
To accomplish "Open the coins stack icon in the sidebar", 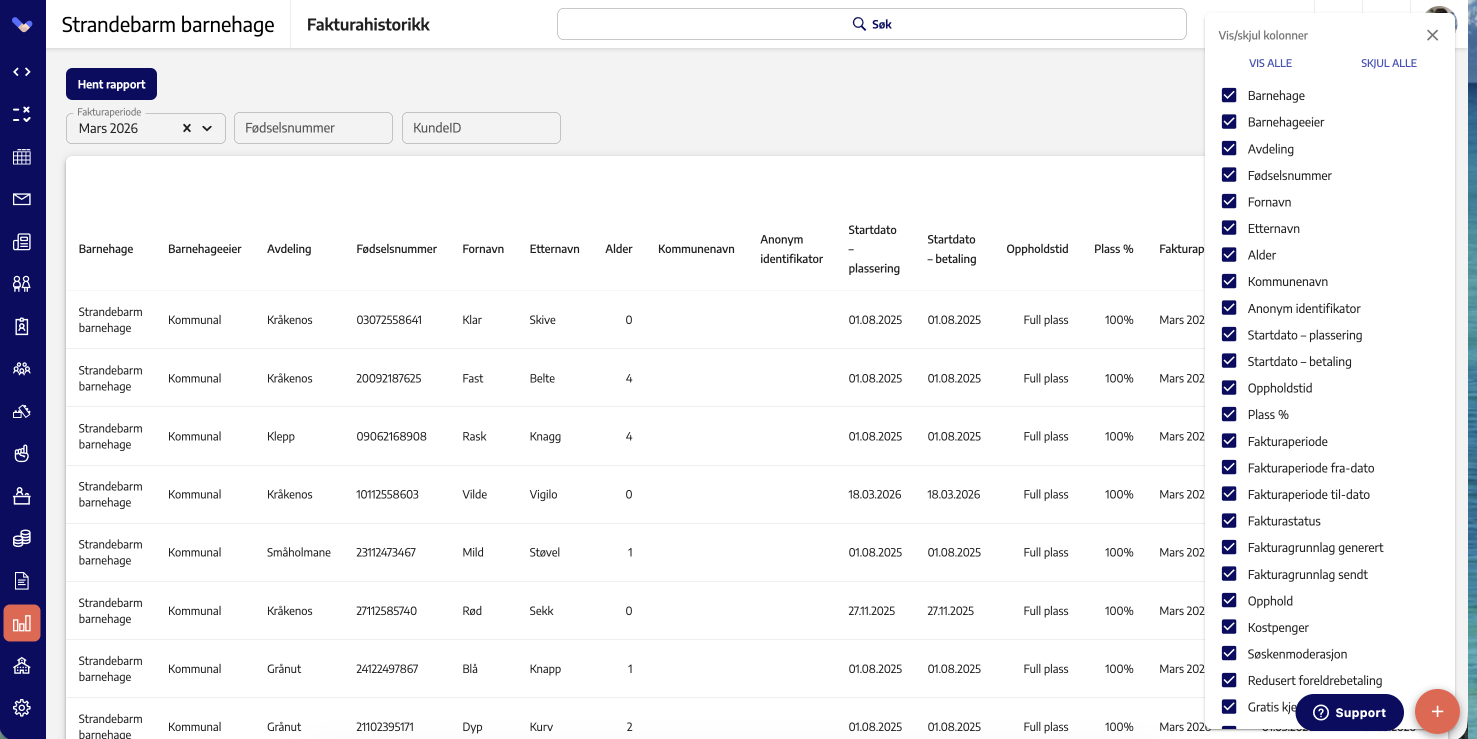I will pyautogui.click(x=22, y=539).
